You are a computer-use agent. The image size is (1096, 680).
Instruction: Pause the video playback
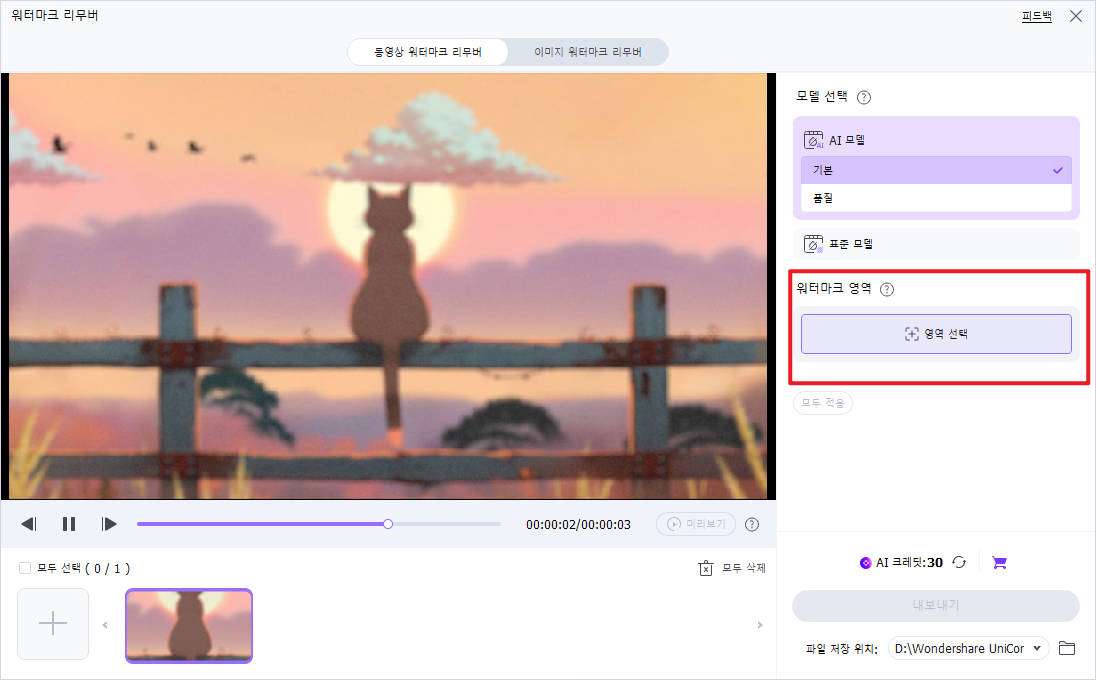point(68,523)
